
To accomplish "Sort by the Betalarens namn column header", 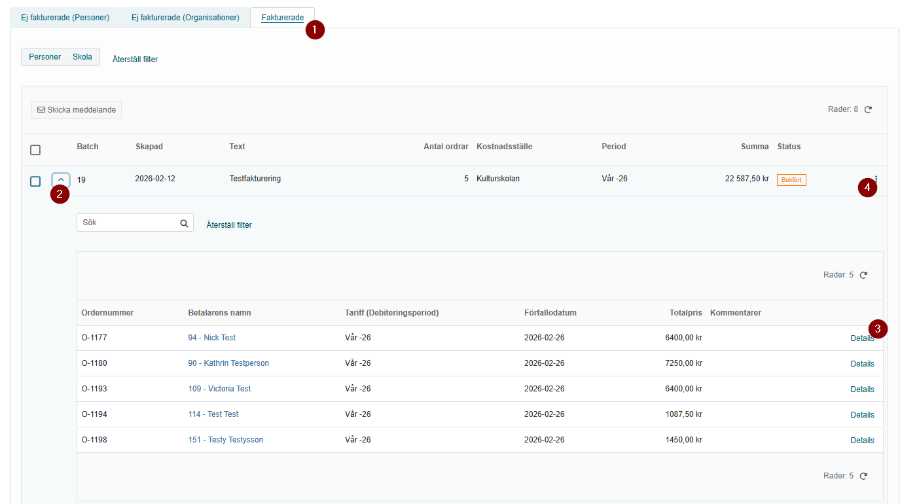I will (x=220, y=313).
